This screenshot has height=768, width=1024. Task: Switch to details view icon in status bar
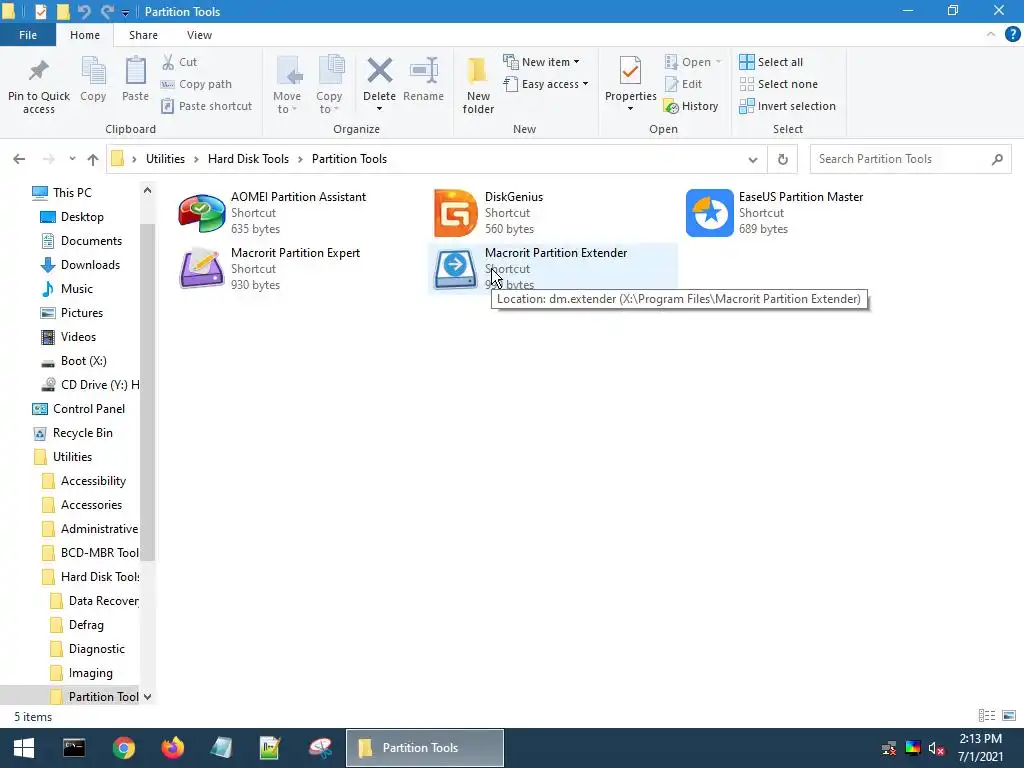coord(987,716)
